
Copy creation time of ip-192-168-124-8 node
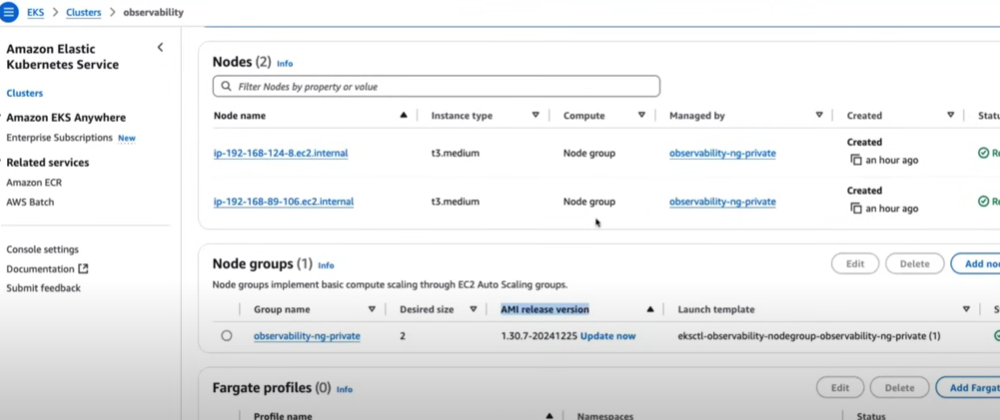pos(856,160)
